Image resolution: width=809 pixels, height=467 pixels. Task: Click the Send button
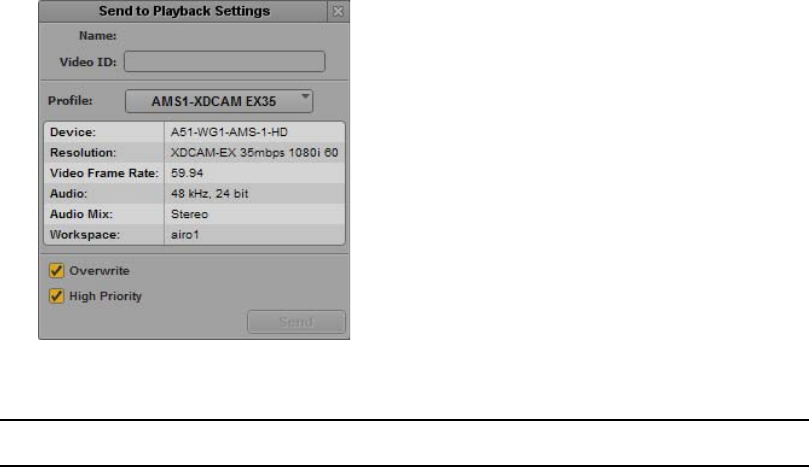click(296, 321)
